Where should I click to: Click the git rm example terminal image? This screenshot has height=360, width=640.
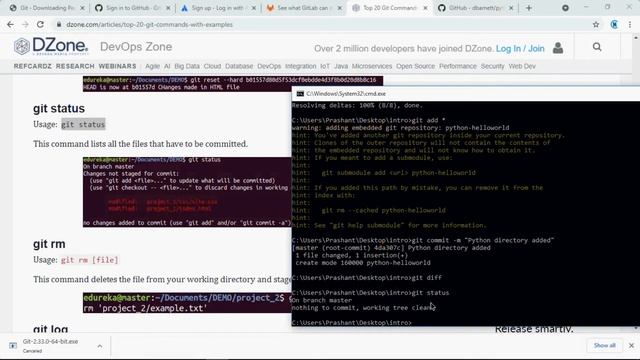pos(187,302)
